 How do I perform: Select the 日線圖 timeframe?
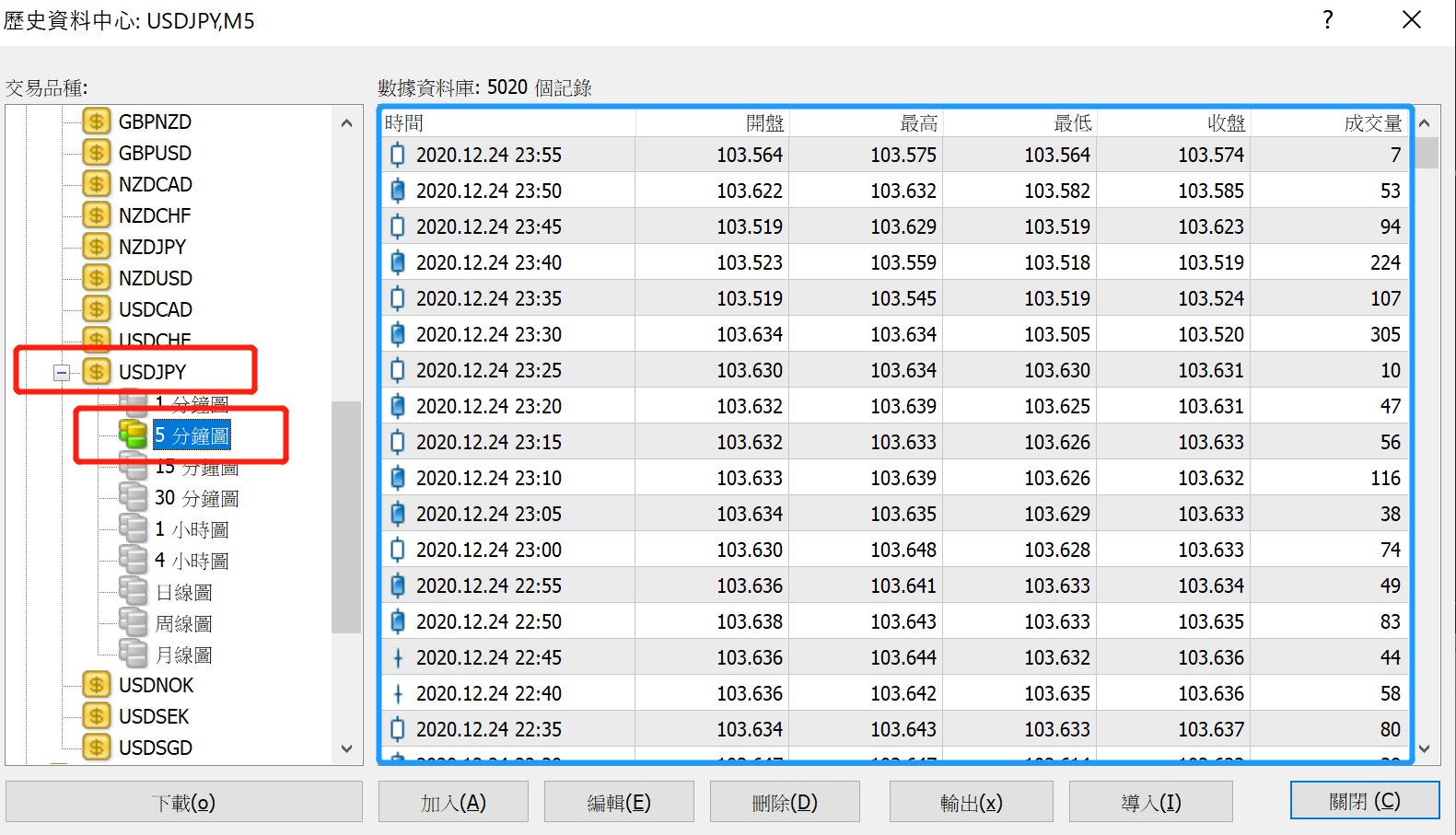(x=183, y=592)
